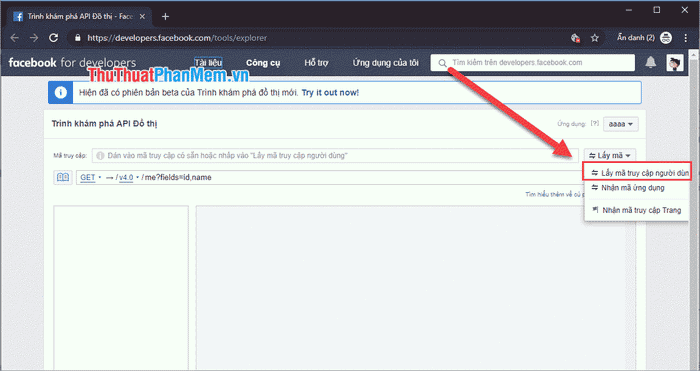Open the Công cụ menu
This screenshot has width=700, height=371.
point(263,63)
